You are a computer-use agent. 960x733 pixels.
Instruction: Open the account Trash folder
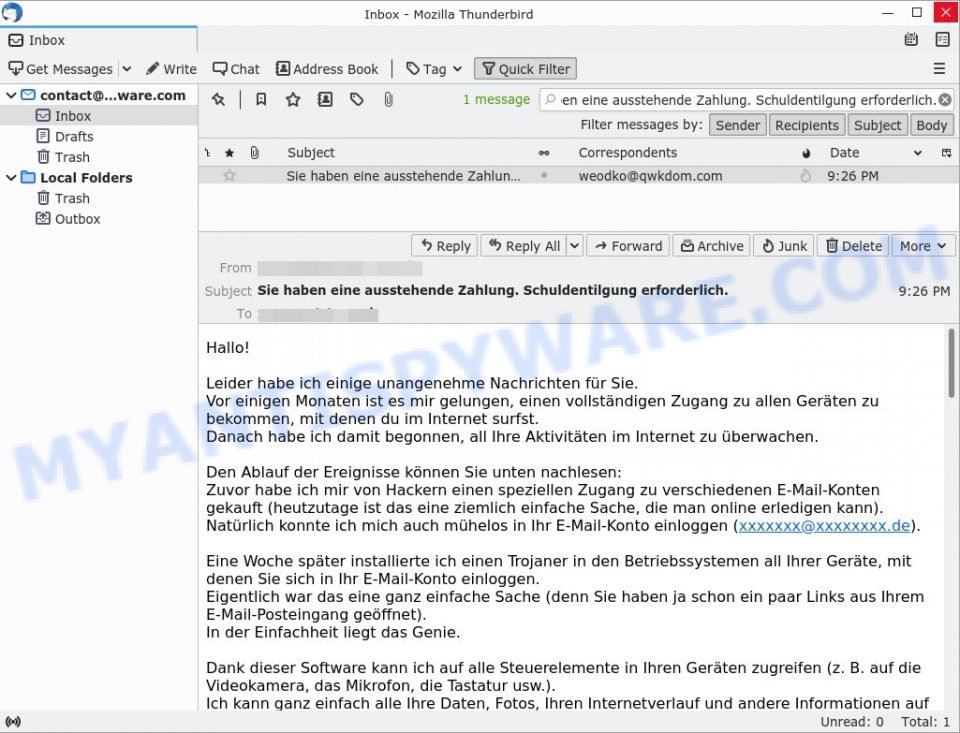coord(72,157)
